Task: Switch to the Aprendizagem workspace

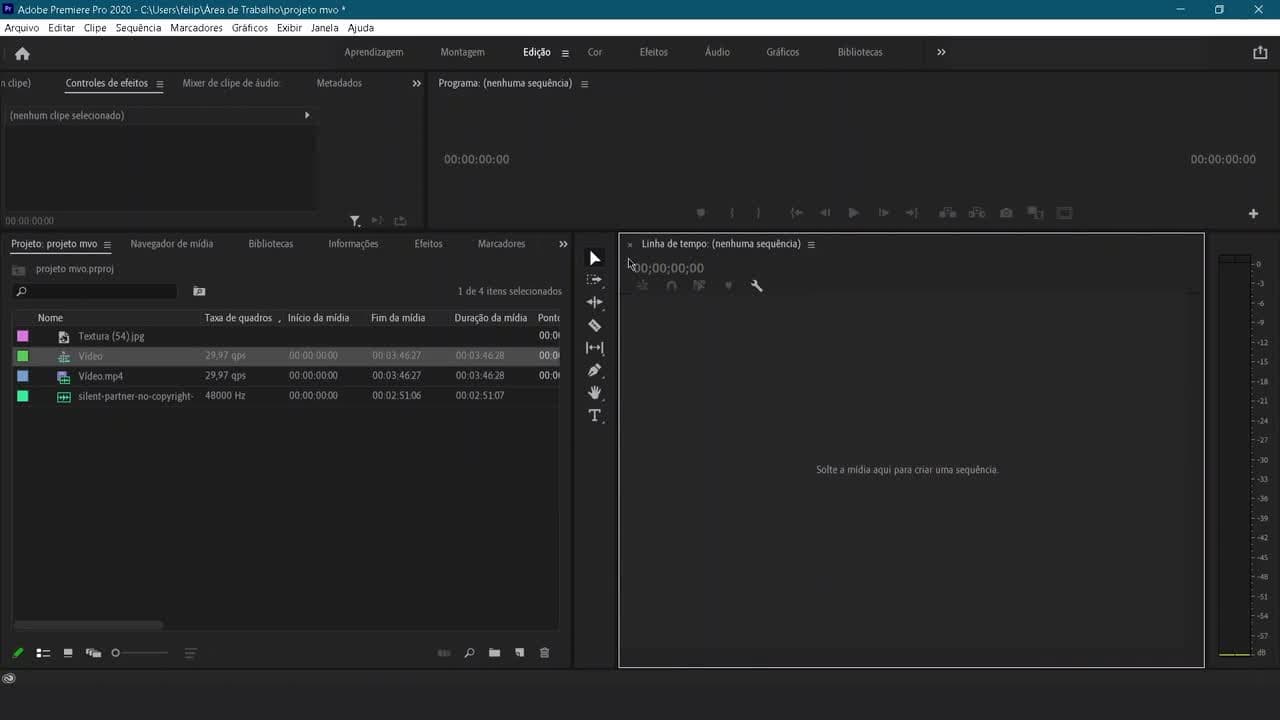Action: click(374, 52)
